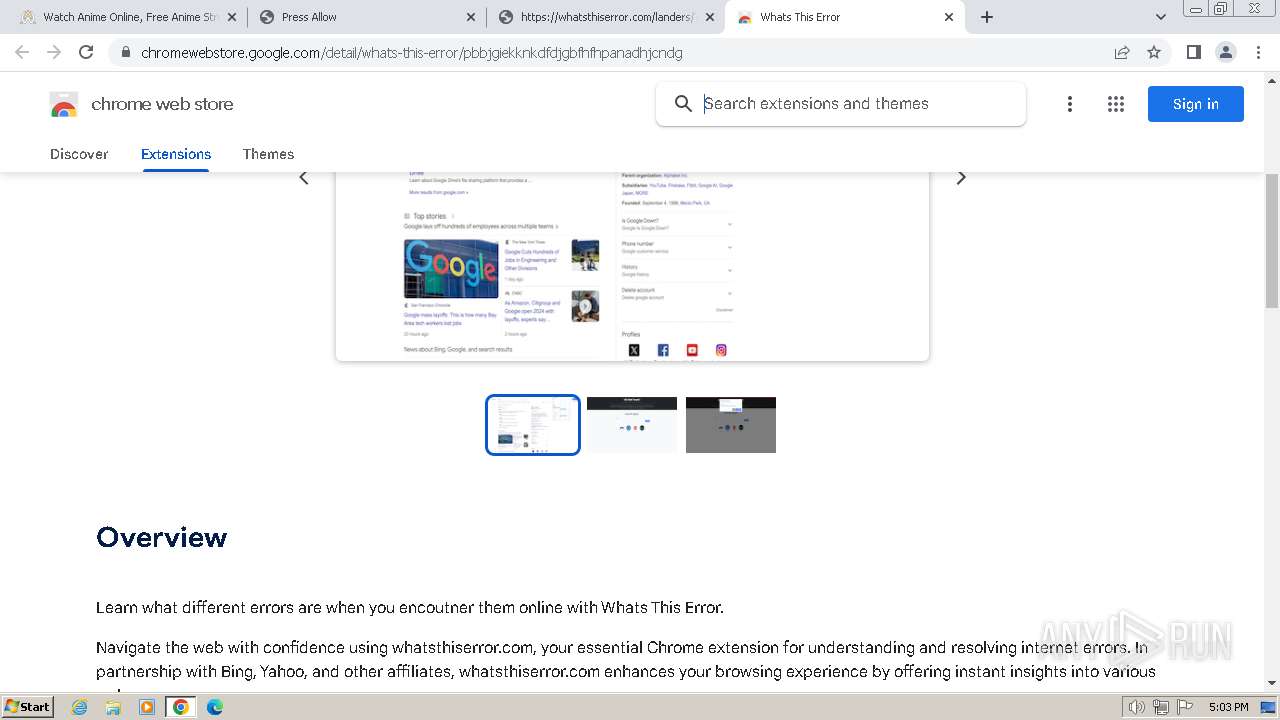Image resolution: width=1280 pixels, height=720 pixels.
Task: Open the Chrome three-dot menu
Action: [x=1258, y=52]
